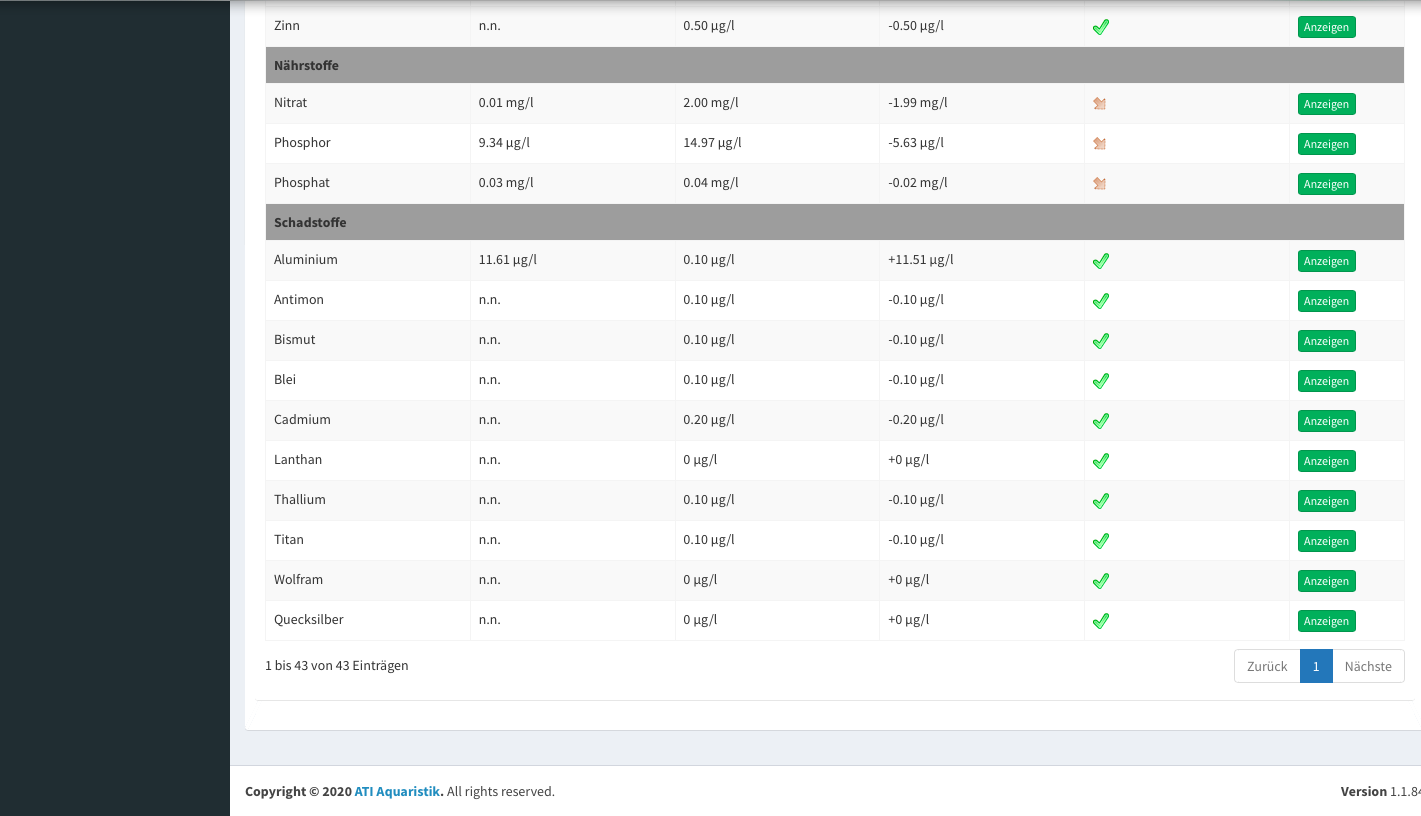Open the ATI Aquaristik footer link
The height and width of the screenshot is (816, 1421).
click(398, 791)
